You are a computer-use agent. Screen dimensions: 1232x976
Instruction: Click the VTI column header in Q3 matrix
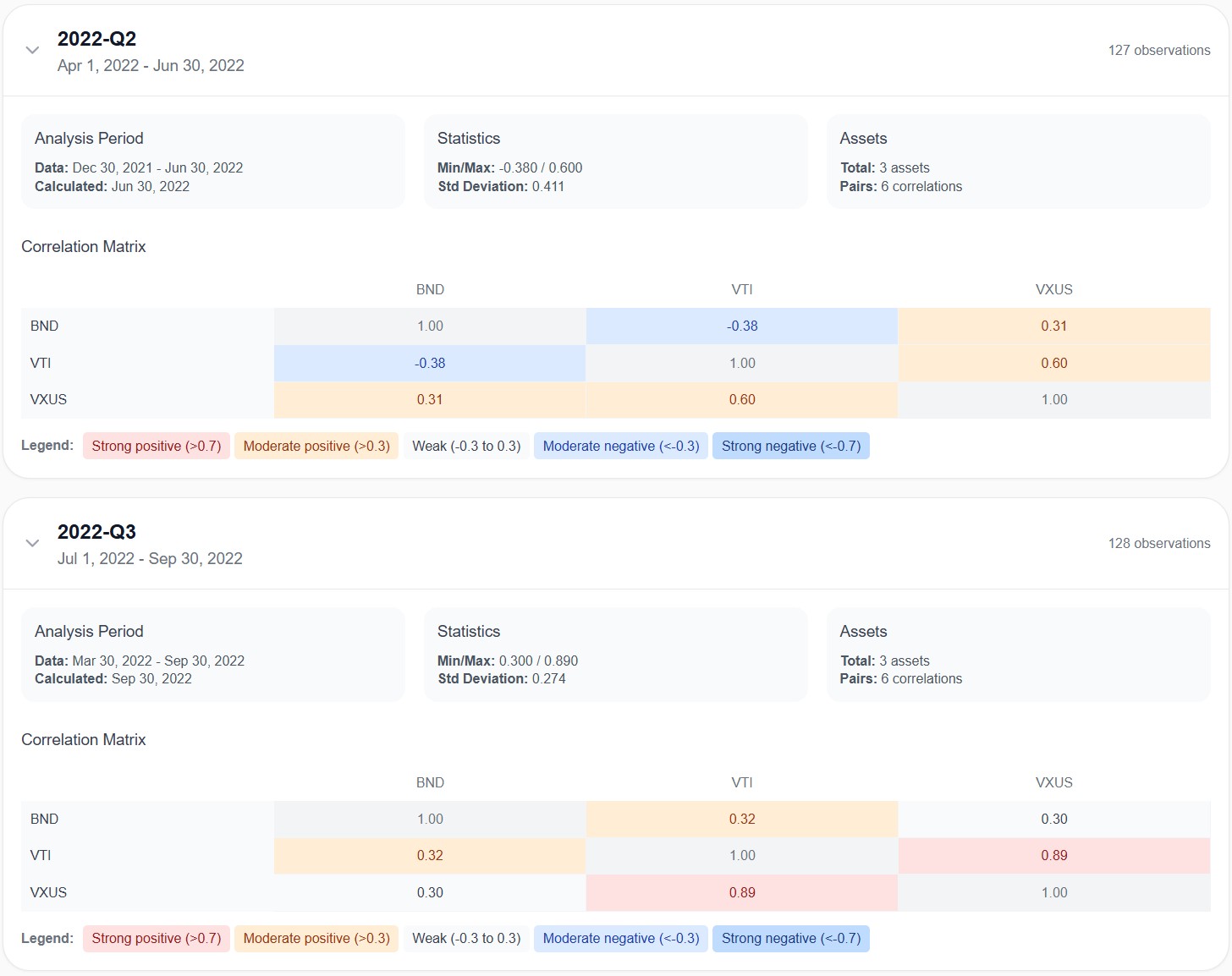coord(742,782)
